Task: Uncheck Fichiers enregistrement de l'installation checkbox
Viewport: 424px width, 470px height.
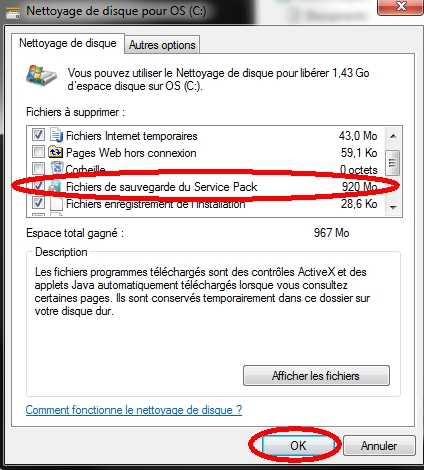Action: click(38, 202)
